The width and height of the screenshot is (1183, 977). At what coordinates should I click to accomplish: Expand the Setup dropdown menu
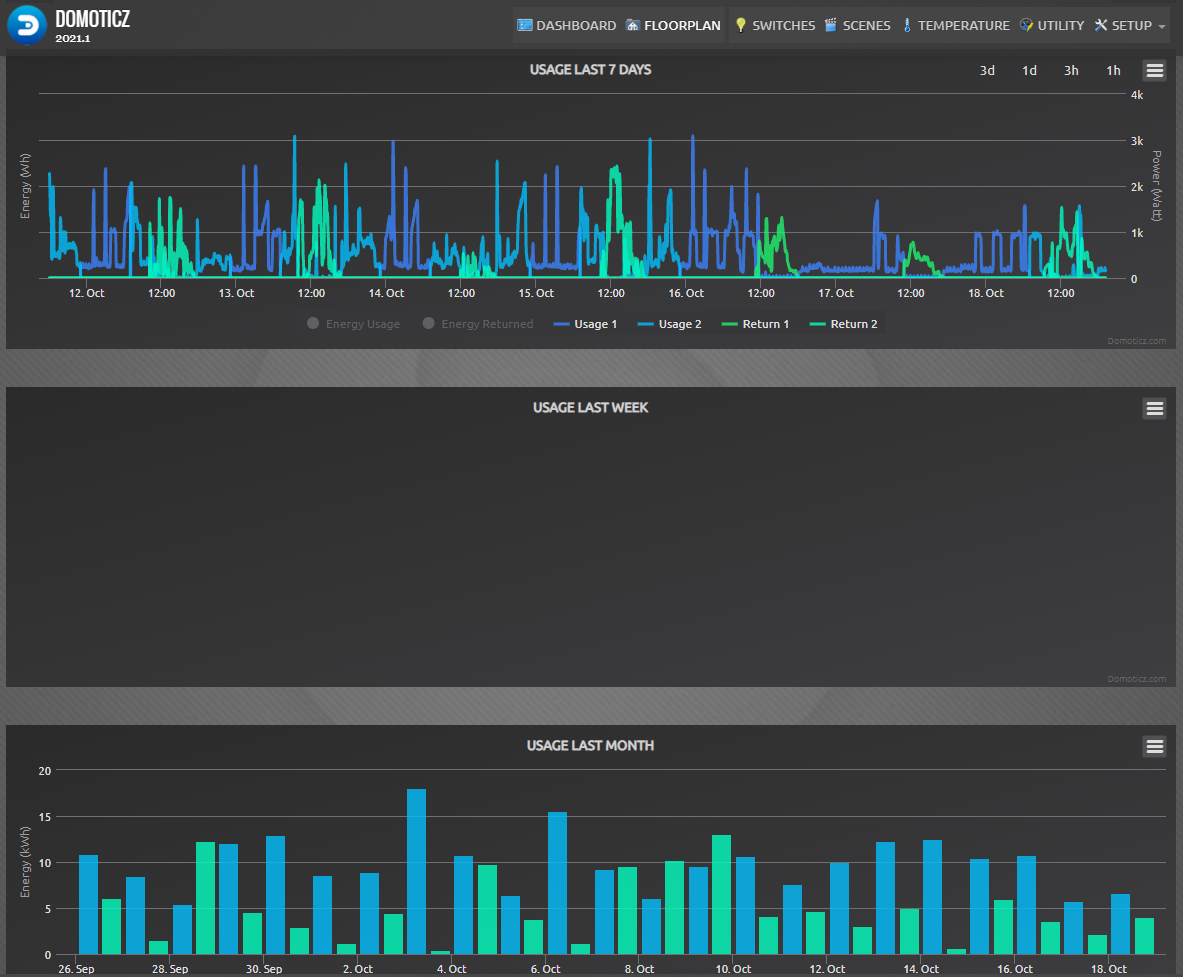pyautogui.click(x=1130, y=26)
